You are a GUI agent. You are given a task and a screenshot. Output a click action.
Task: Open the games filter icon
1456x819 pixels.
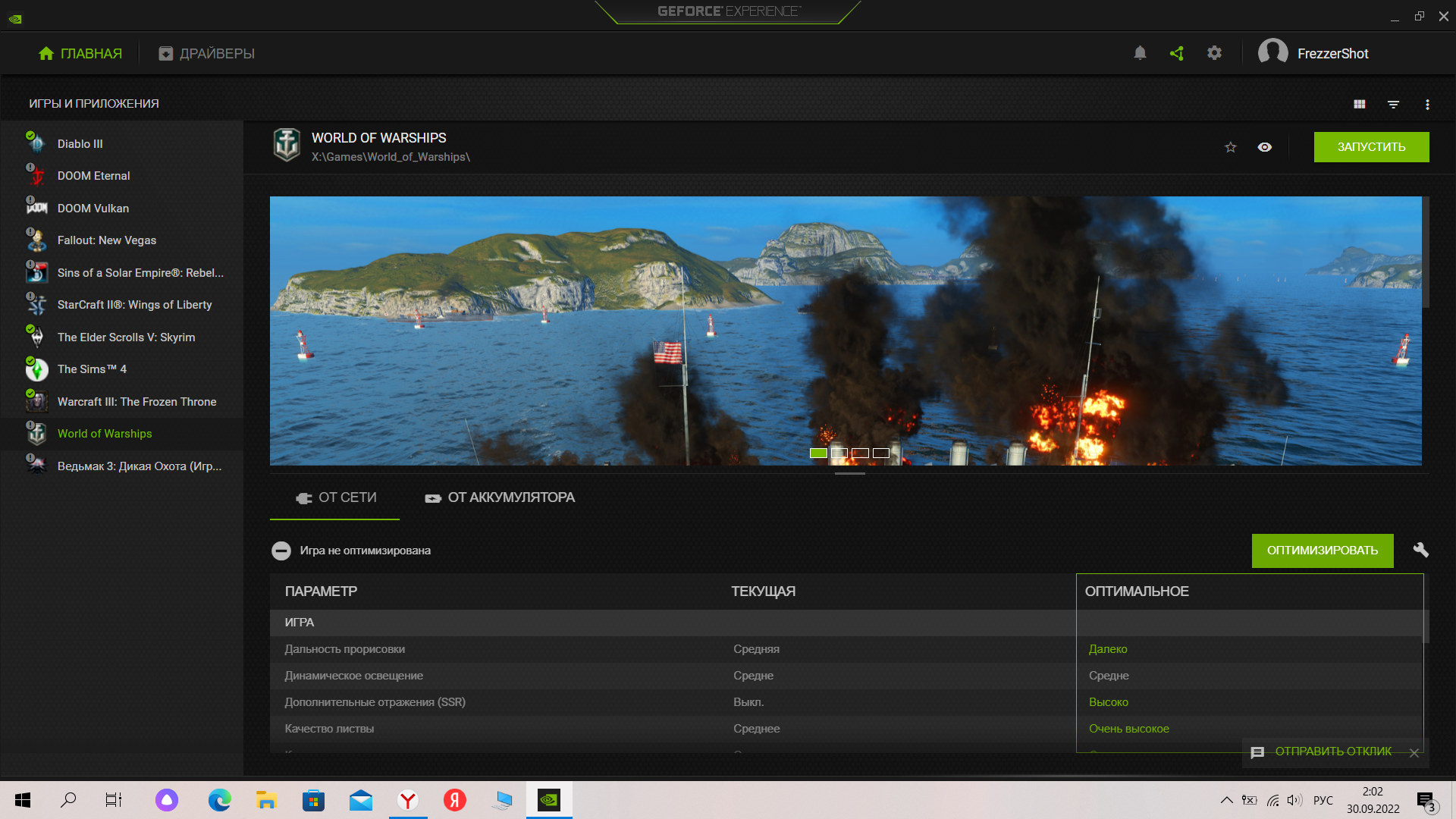coord(1393,104)
